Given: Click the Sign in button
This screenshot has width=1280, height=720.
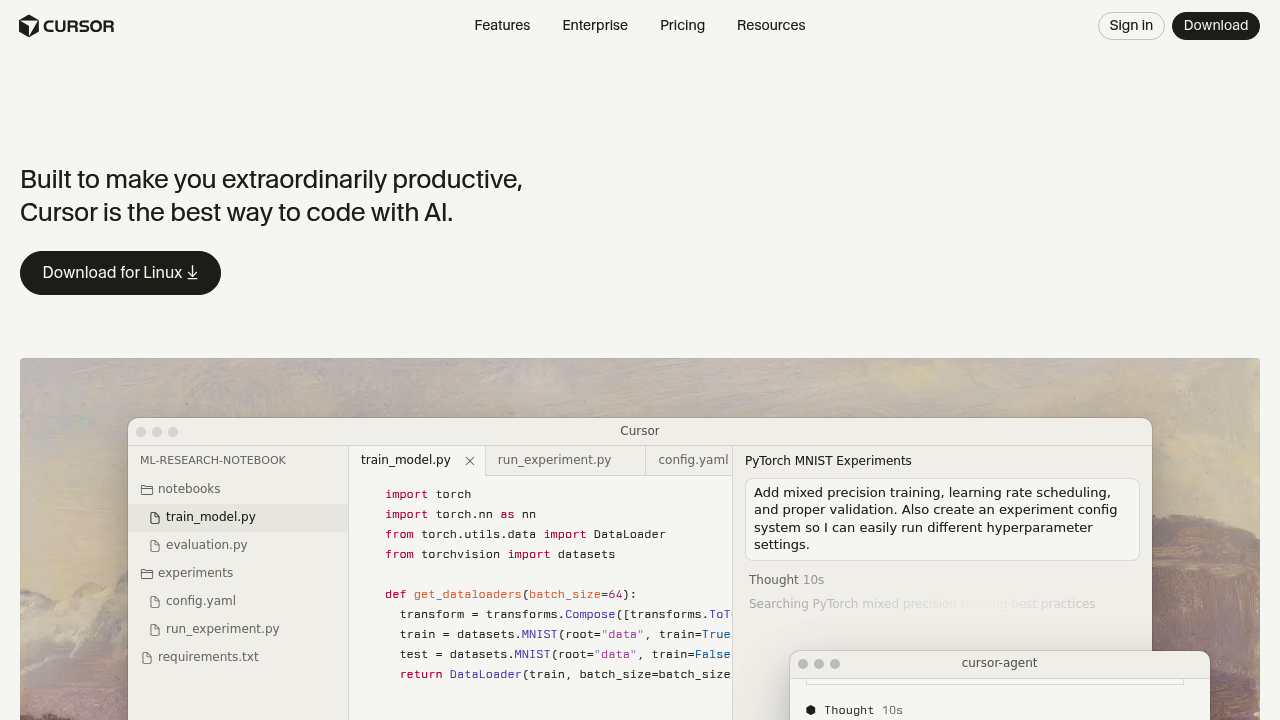Looking at the screenshot, I should coord(1130,26).
